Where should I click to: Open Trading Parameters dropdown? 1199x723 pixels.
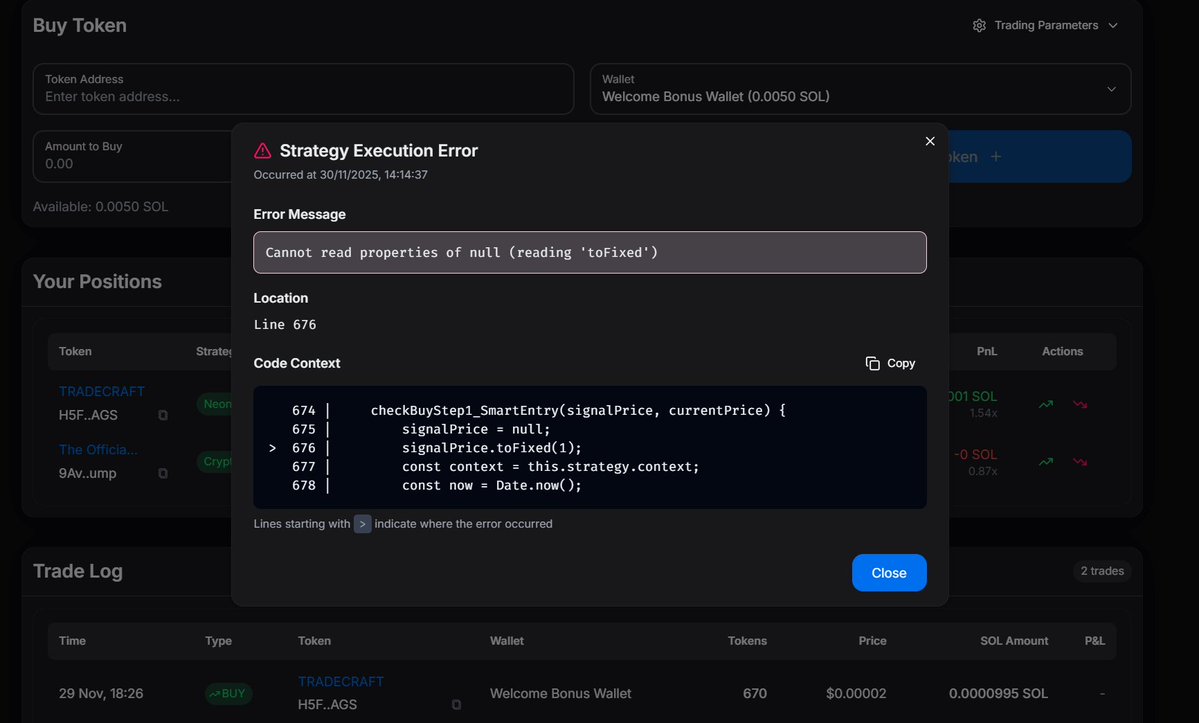point(1045,25)
